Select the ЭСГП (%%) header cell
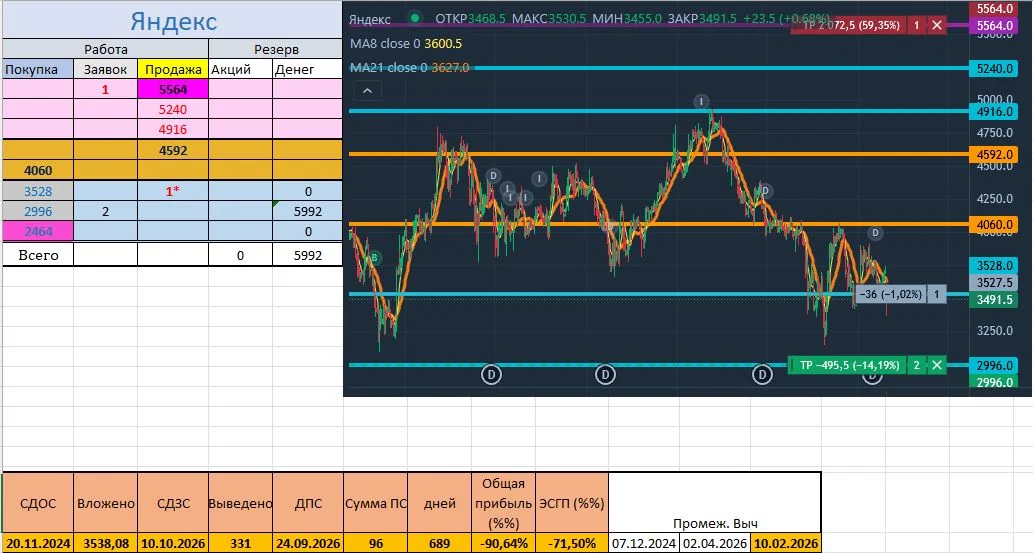The width and height of the screenshot is (1033, 553). point(571,503)
